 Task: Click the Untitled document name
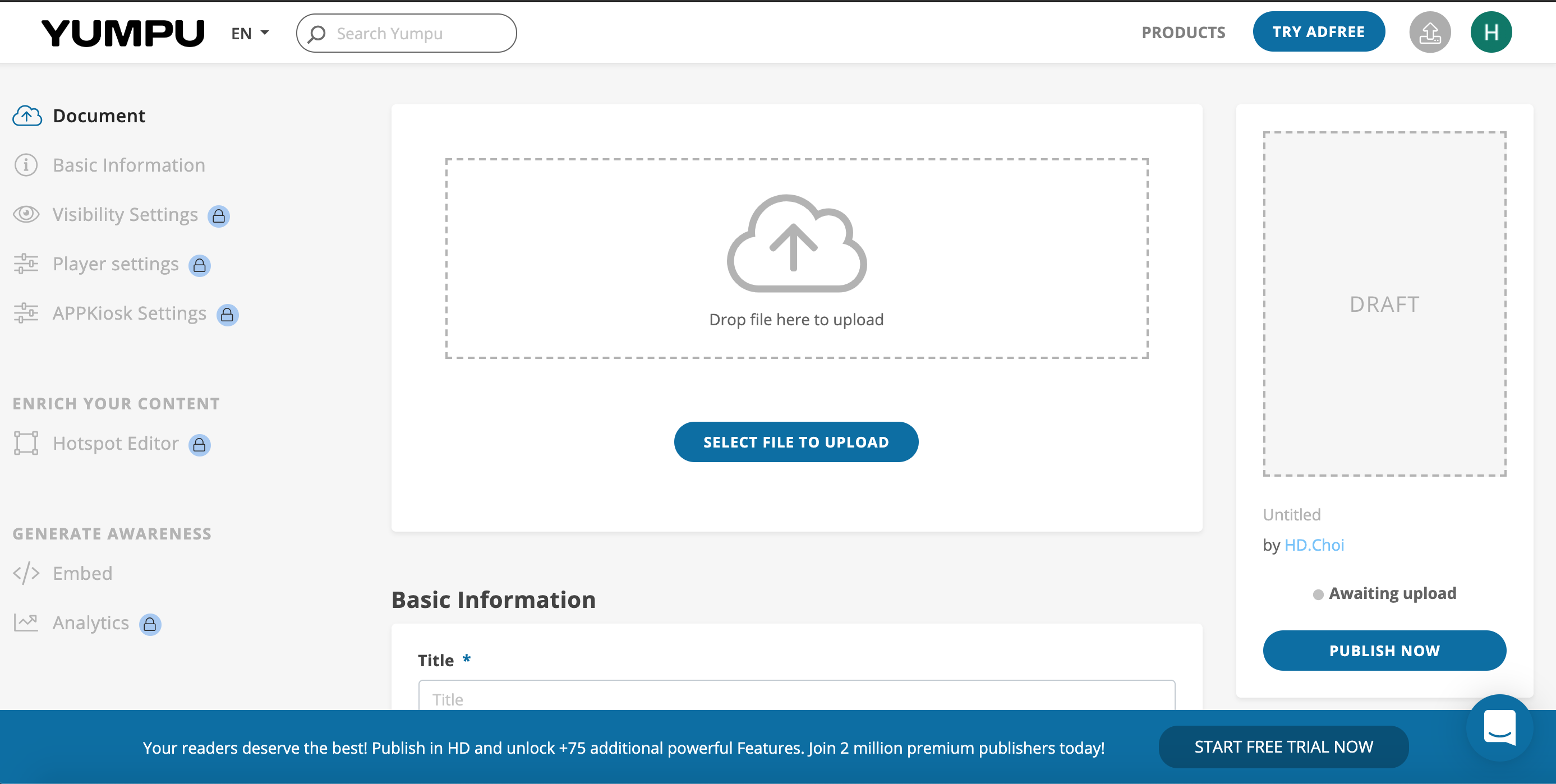[1291, 515]
